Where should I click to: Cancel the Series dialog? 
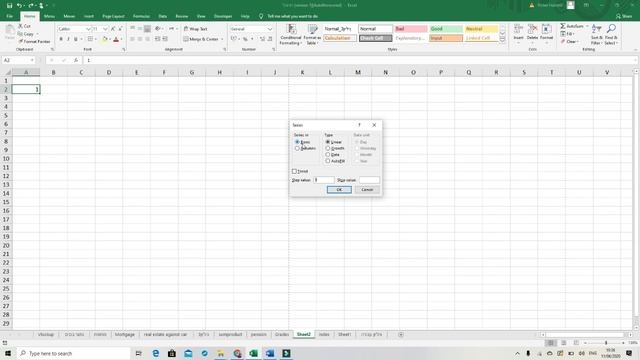click(x=367, y=190)
